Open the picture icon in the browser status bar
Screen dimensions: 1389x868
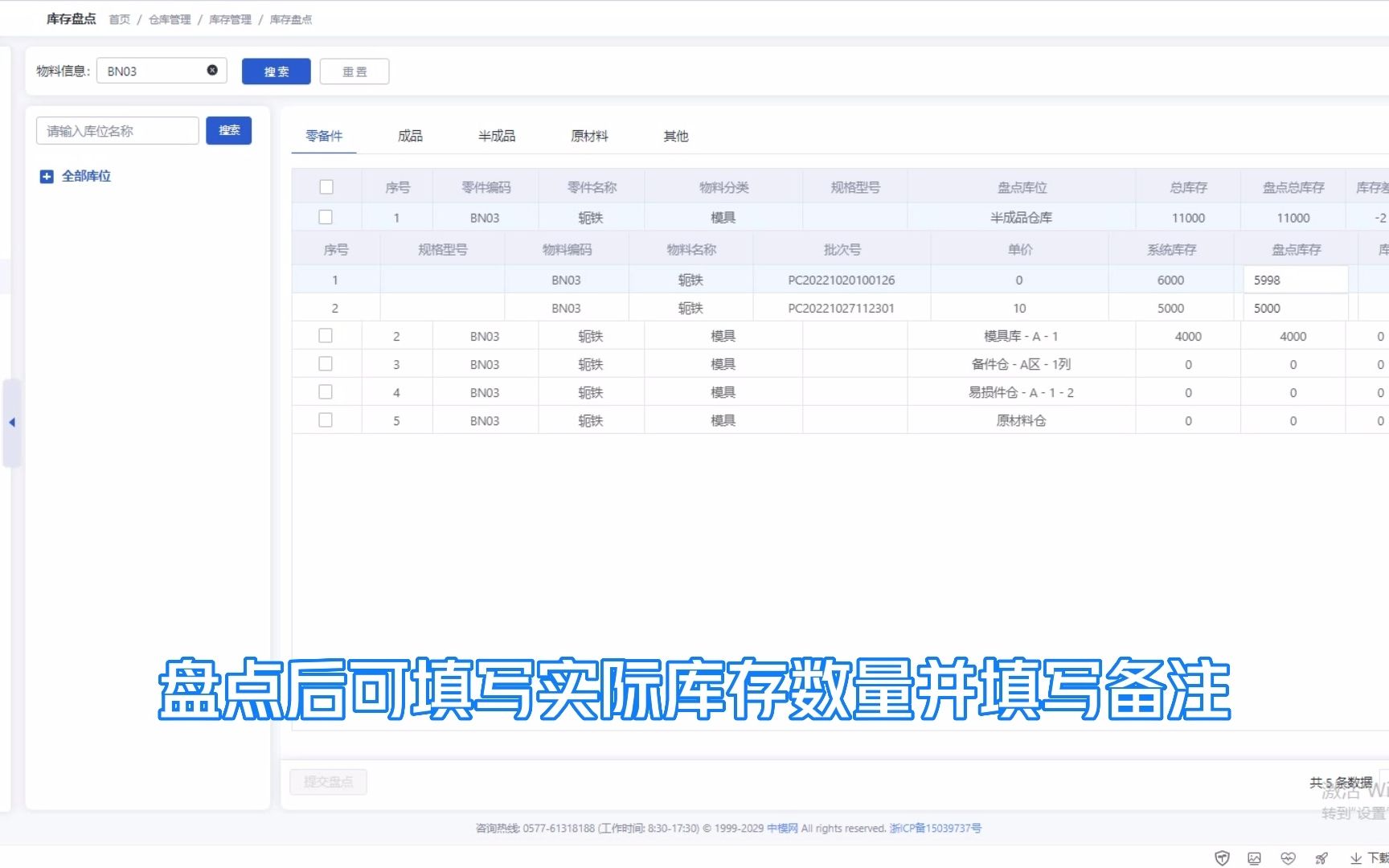pos(1255,858)
